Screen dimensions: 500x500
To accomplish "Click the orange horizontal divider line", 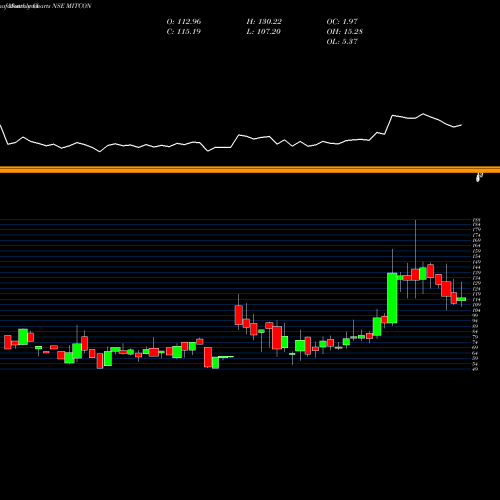I will [250, 170].
